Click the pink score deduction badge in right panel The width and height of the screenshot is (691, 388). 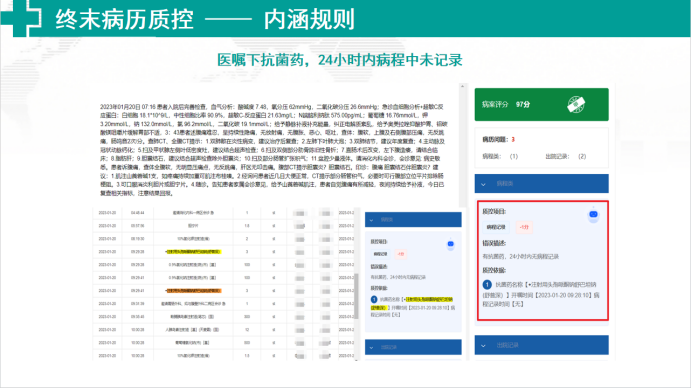tap(524, 227)
